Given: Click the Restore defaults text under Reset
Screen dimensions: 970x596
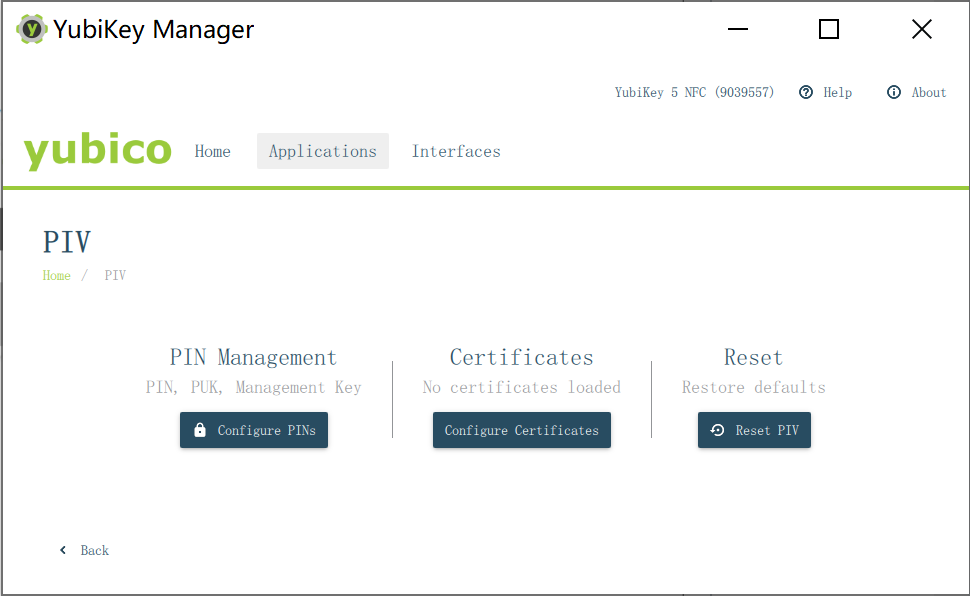Looking at the screenshot, I should pyautogui.click(x=753, y=387).
